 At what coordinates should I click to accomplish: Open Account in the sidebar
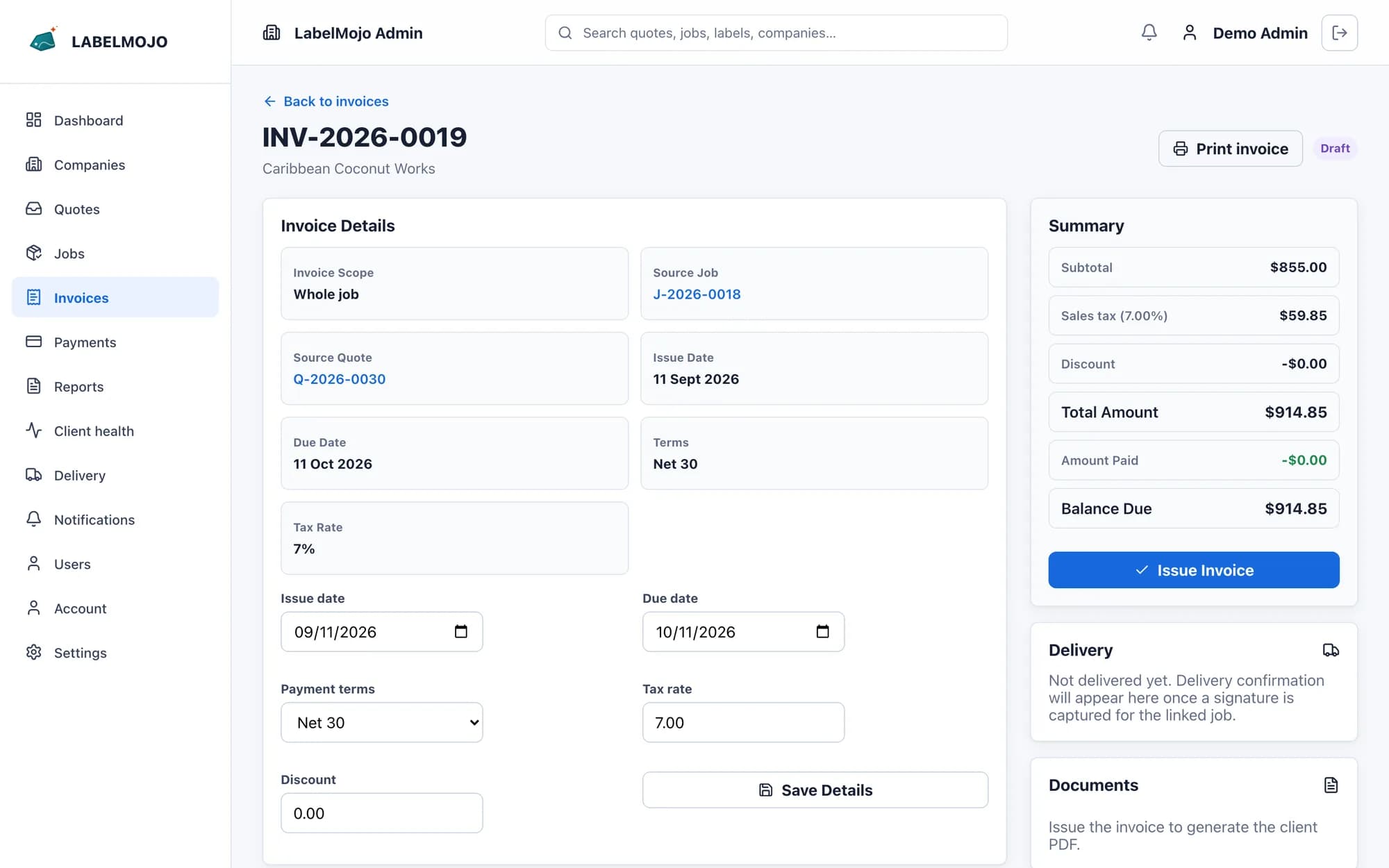tap(115, 608)
